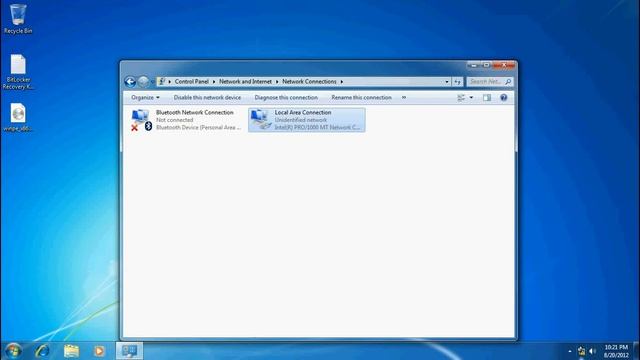Click Rename this connection
Image resolution: width=640 pixels, height=360 pixels.
[361, 98]
